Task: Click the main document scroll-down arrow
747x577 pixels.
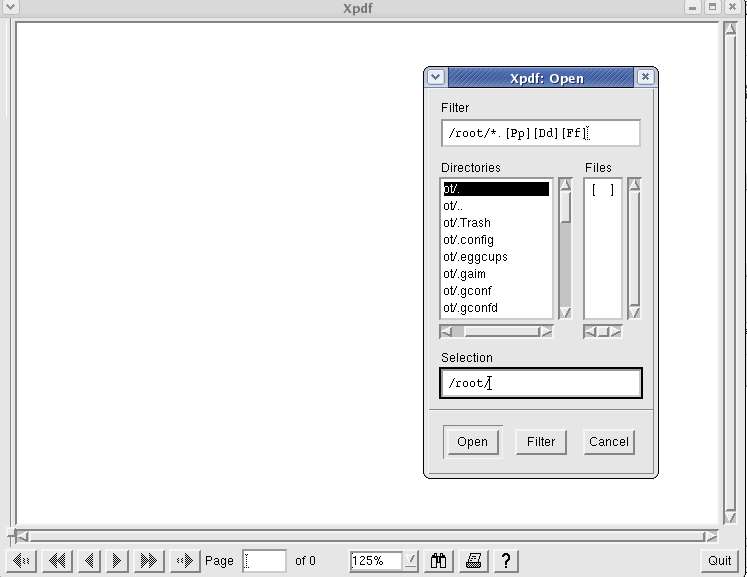Action: click(x=730, y=517)
